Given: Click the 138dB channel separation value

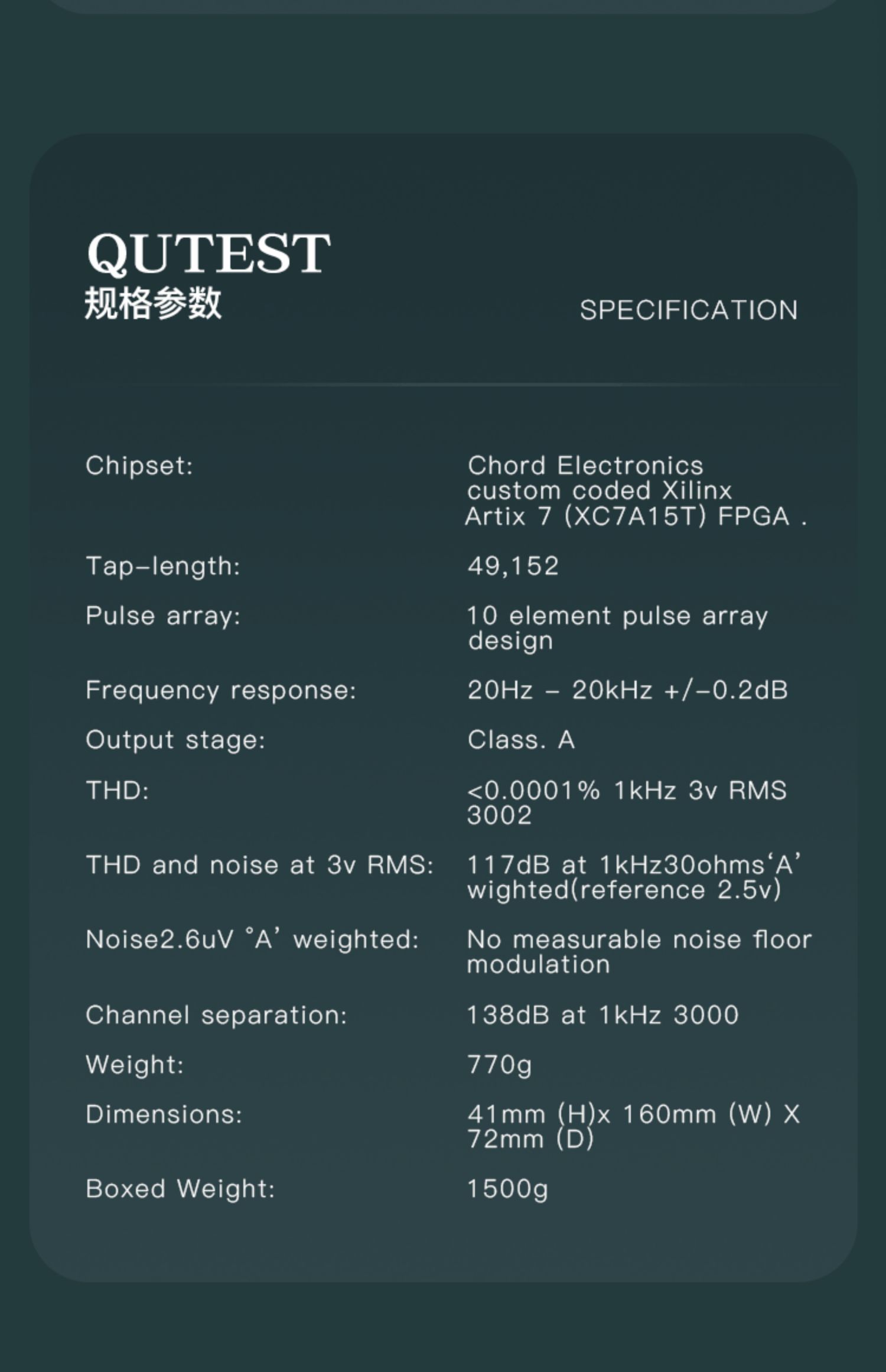Looking at the screenshot, I should click(603, 1015).
